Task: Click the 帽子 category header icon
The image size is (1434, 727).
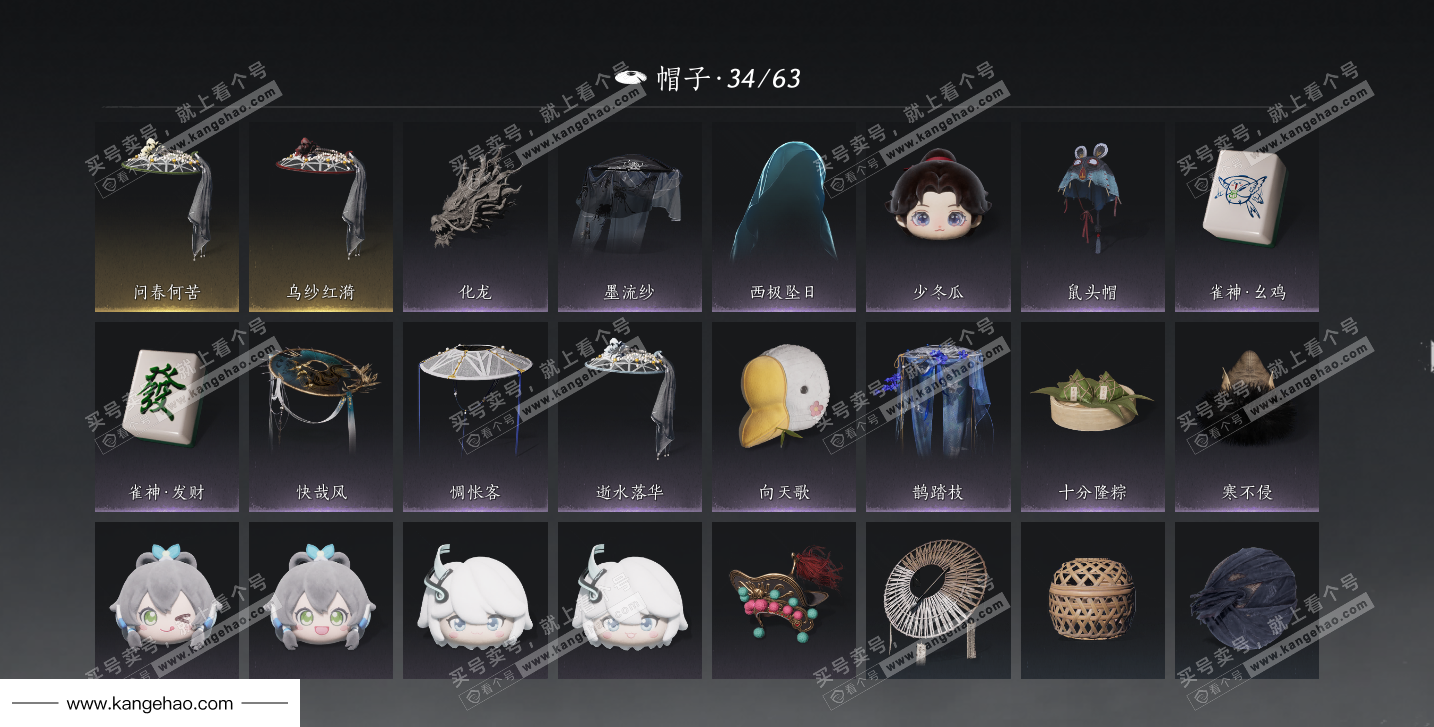Action: pos(630,77)
